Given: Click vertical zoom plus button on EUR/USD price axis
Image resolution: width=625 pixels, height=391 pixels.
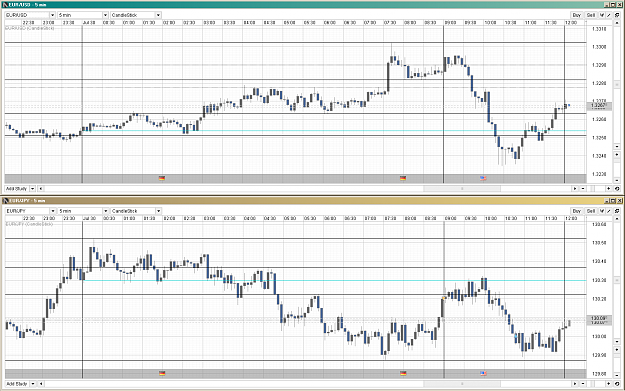Looking at the screenshot, I should coord(617,155).
